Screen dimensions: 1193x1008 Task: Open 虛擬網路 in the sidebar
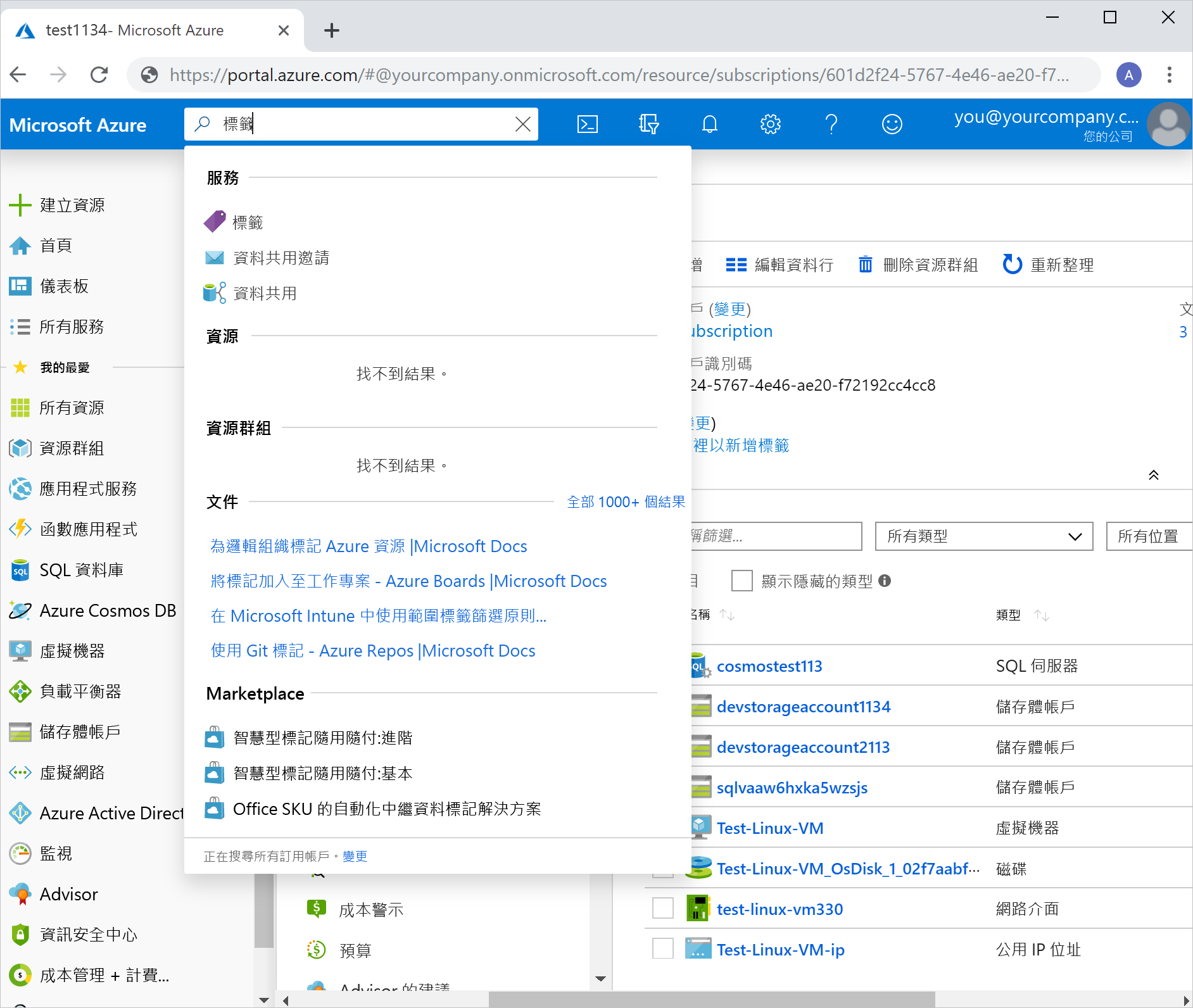coord(57,772)
